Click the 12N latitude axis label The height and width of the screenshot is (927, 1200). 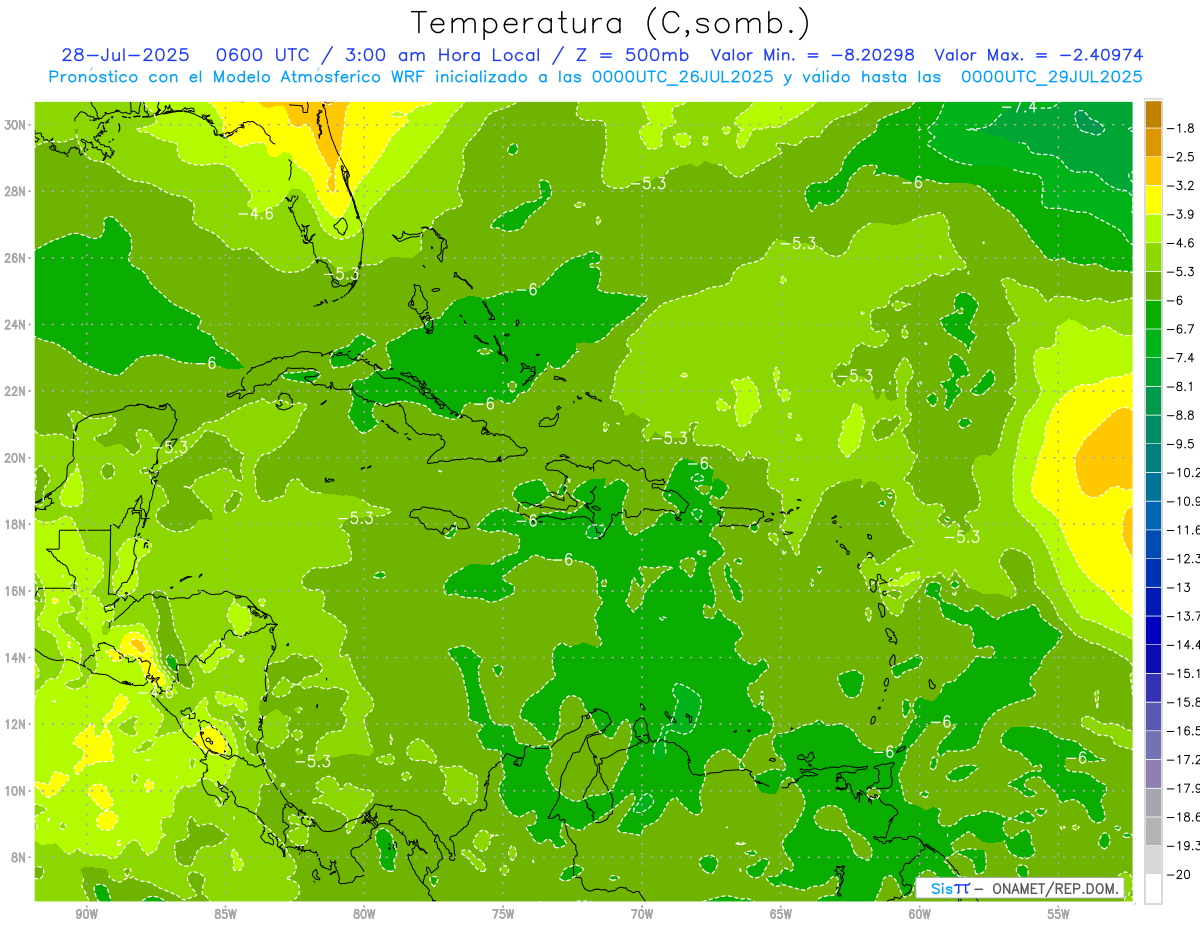17,724
